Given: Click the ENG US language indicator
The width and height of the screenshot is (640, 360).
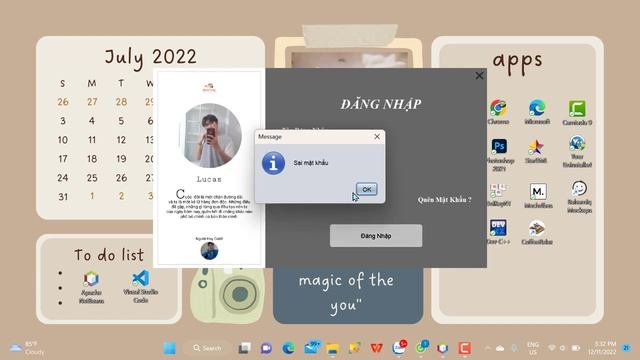Looking at the screenshot, I should tap(533, 348).
